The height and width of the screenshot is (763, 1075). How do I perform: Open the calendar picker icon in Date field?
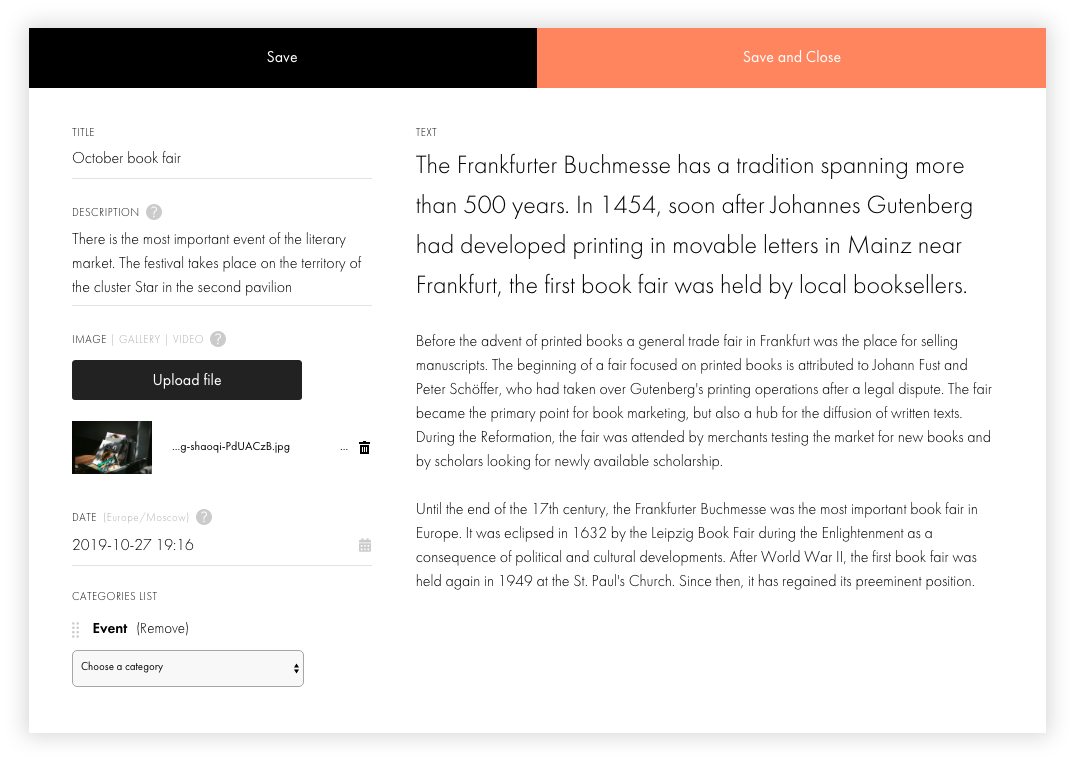click(x=365, y=545)
